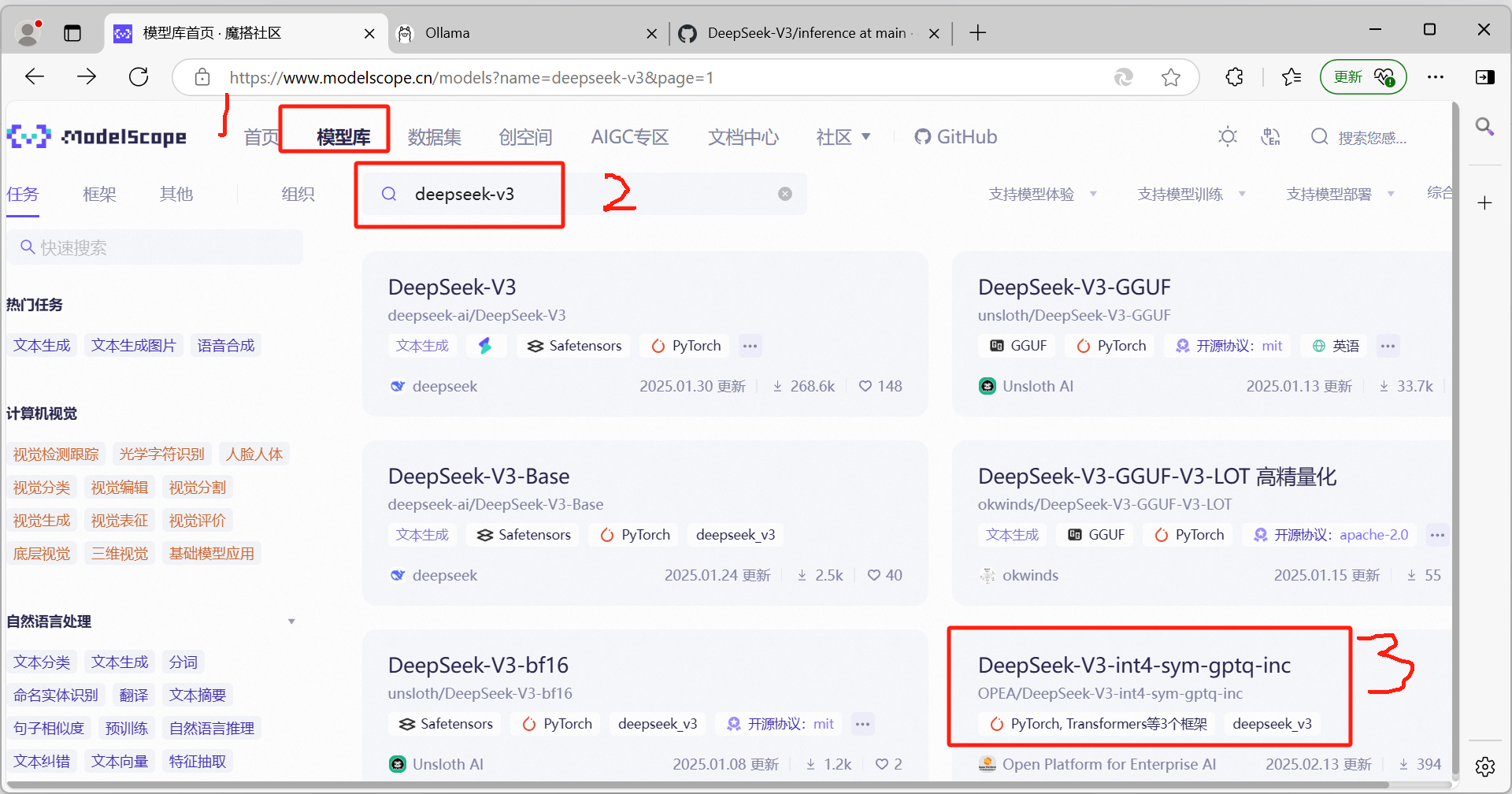Filter by 命名实体识别 task tag

[56, 696]
